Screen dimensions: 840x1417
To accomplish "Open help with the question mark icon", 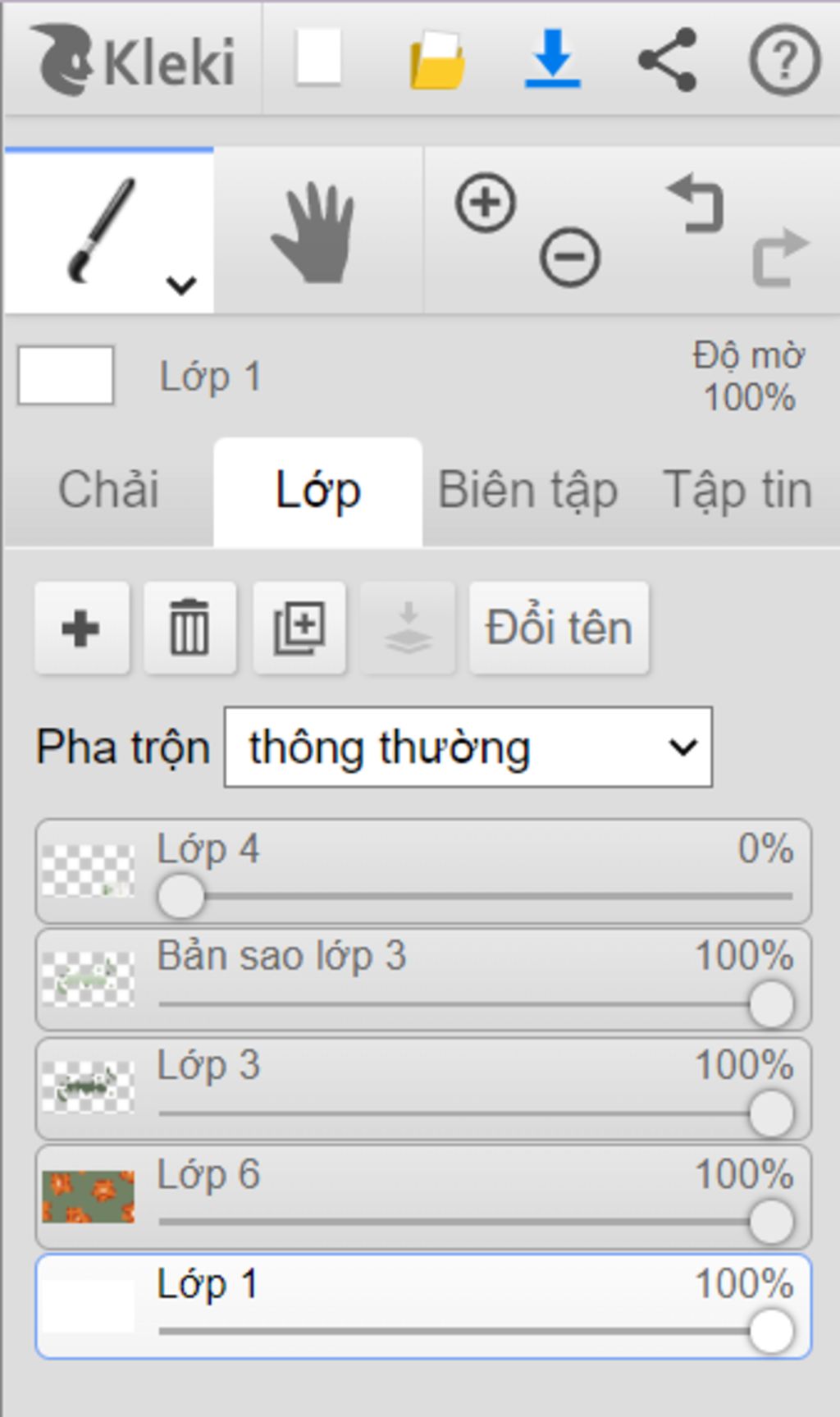I will coord(785,60).
